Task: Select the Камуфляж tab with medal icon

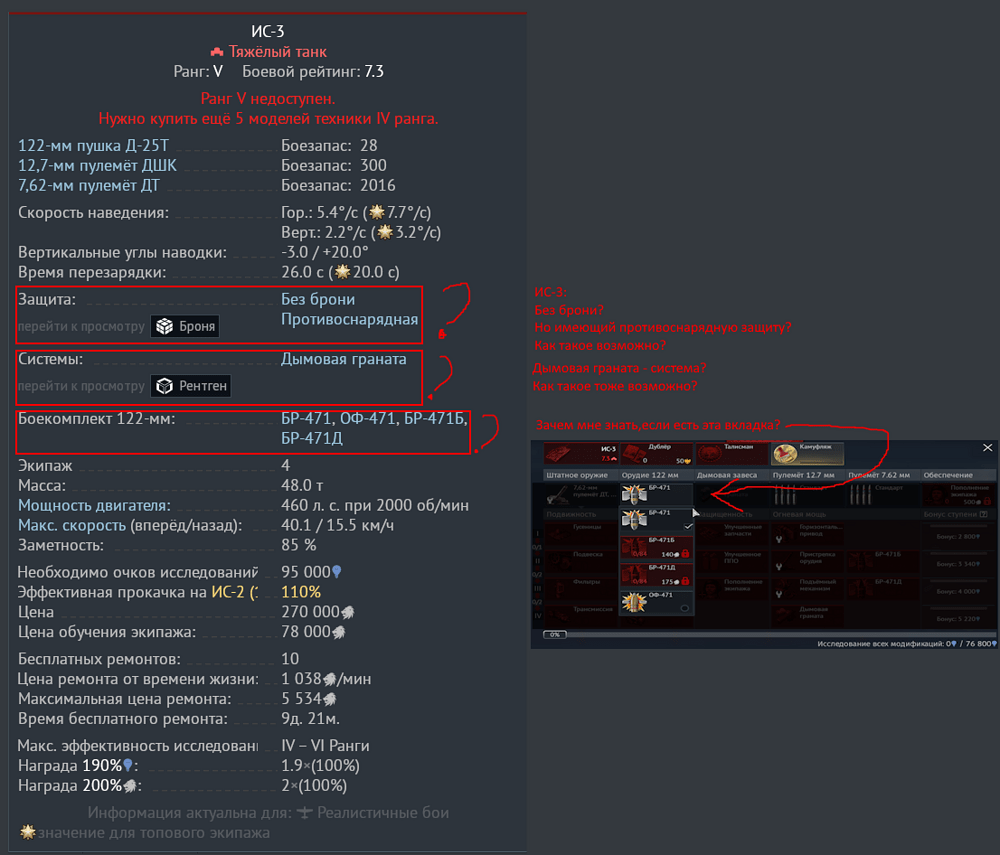Action: point(807,453)
